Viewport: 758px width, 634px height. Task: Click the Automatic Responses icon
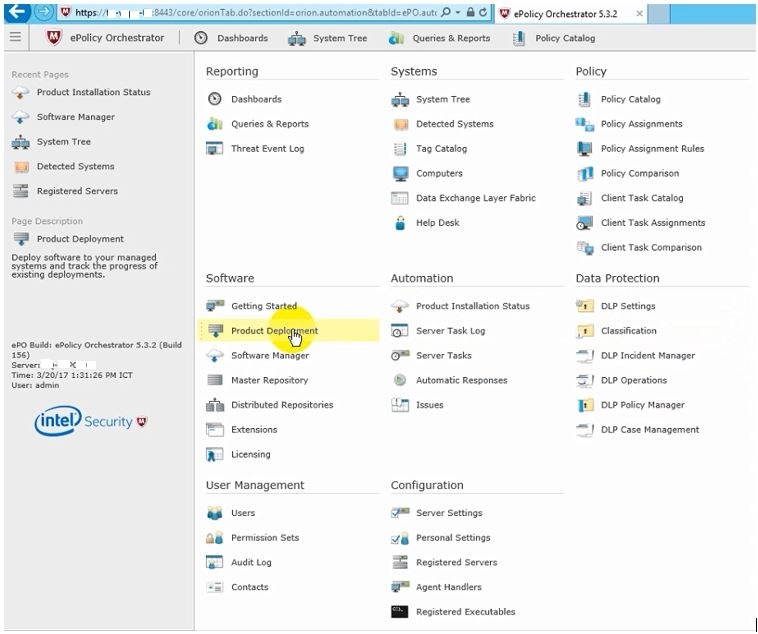coord(400,381)
